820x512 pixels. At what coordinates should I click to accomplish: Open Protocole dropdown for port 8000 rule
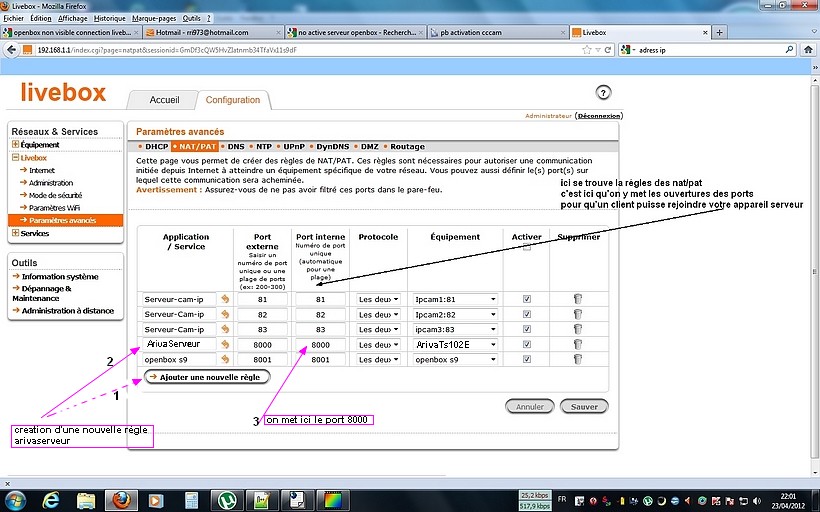pos(379,344)
